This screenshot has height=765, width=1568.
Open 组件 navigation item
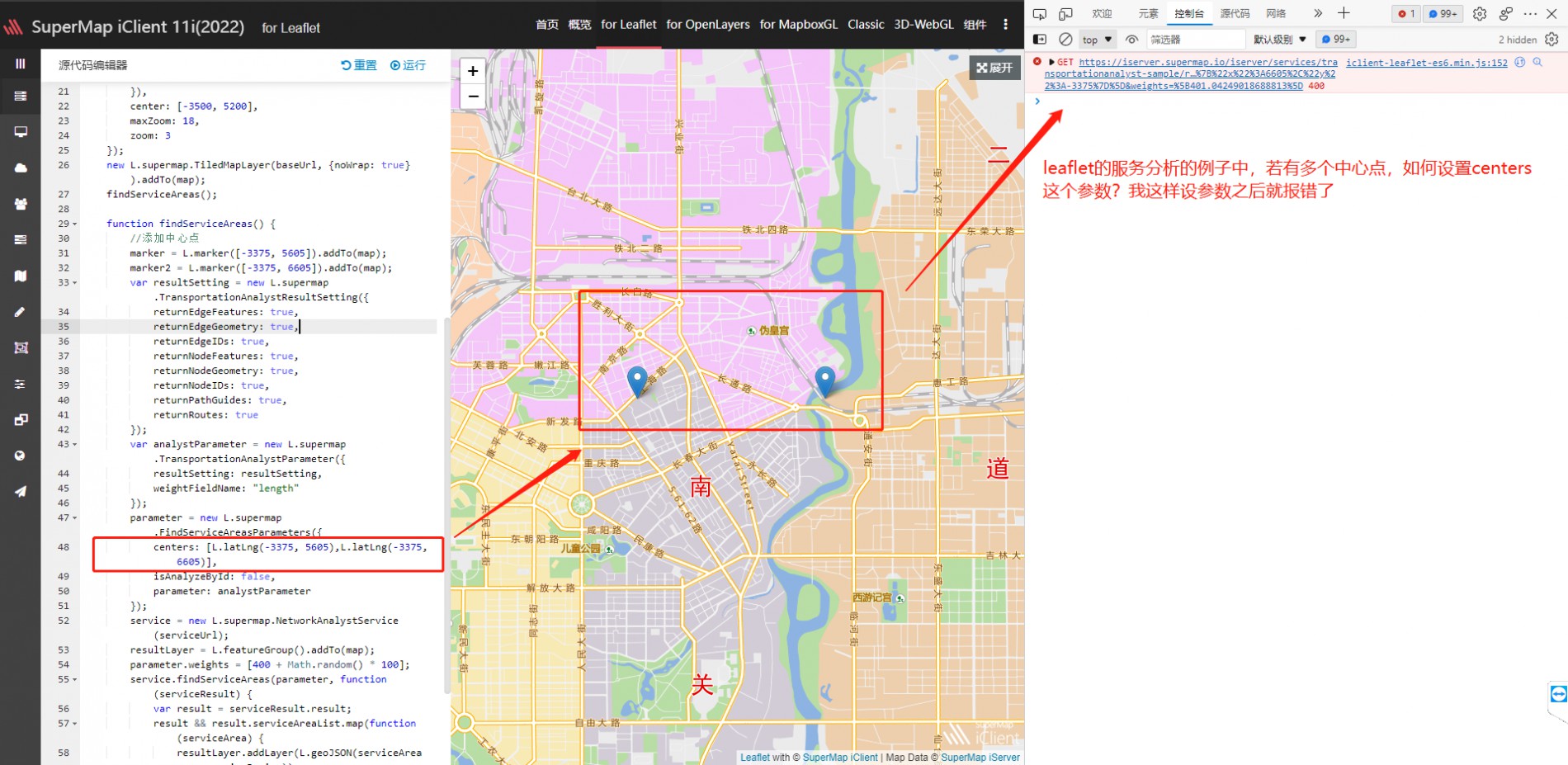975,25
